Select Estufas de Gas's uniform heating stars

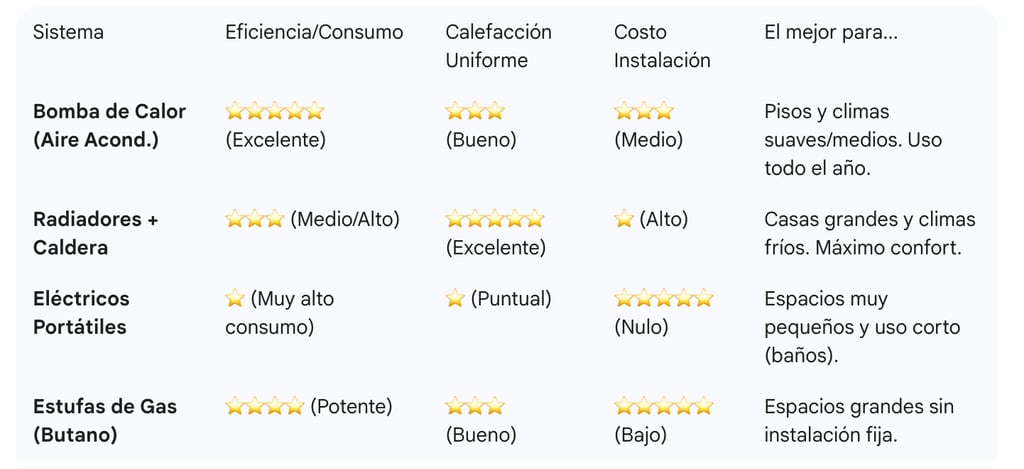475,406
